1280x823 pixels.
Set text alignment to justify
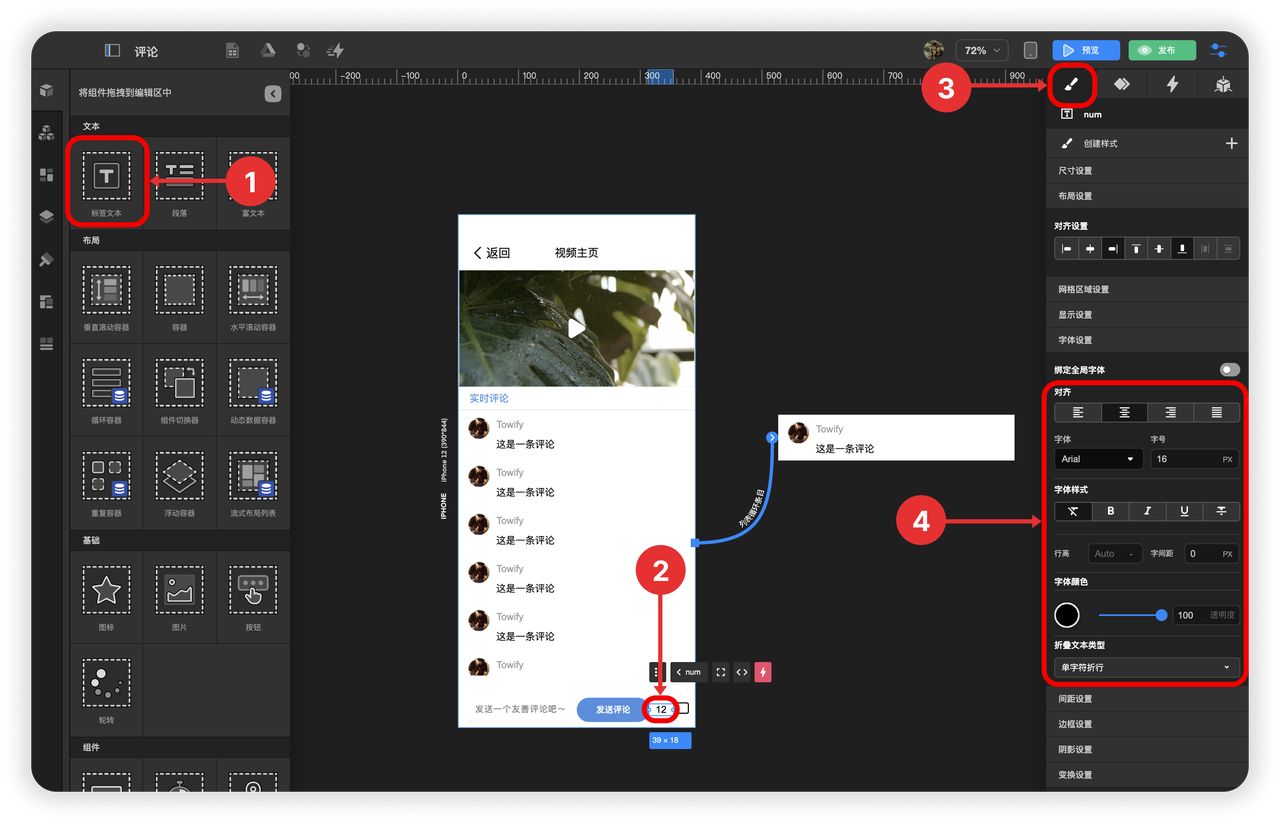(x=1216, y=412)
